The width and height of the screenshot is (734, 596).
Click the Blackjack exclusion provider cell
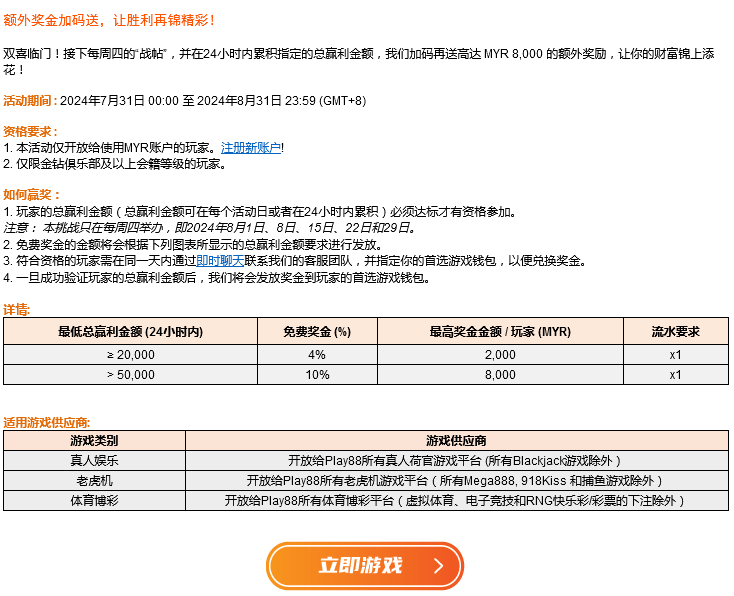tap(457, 461)
